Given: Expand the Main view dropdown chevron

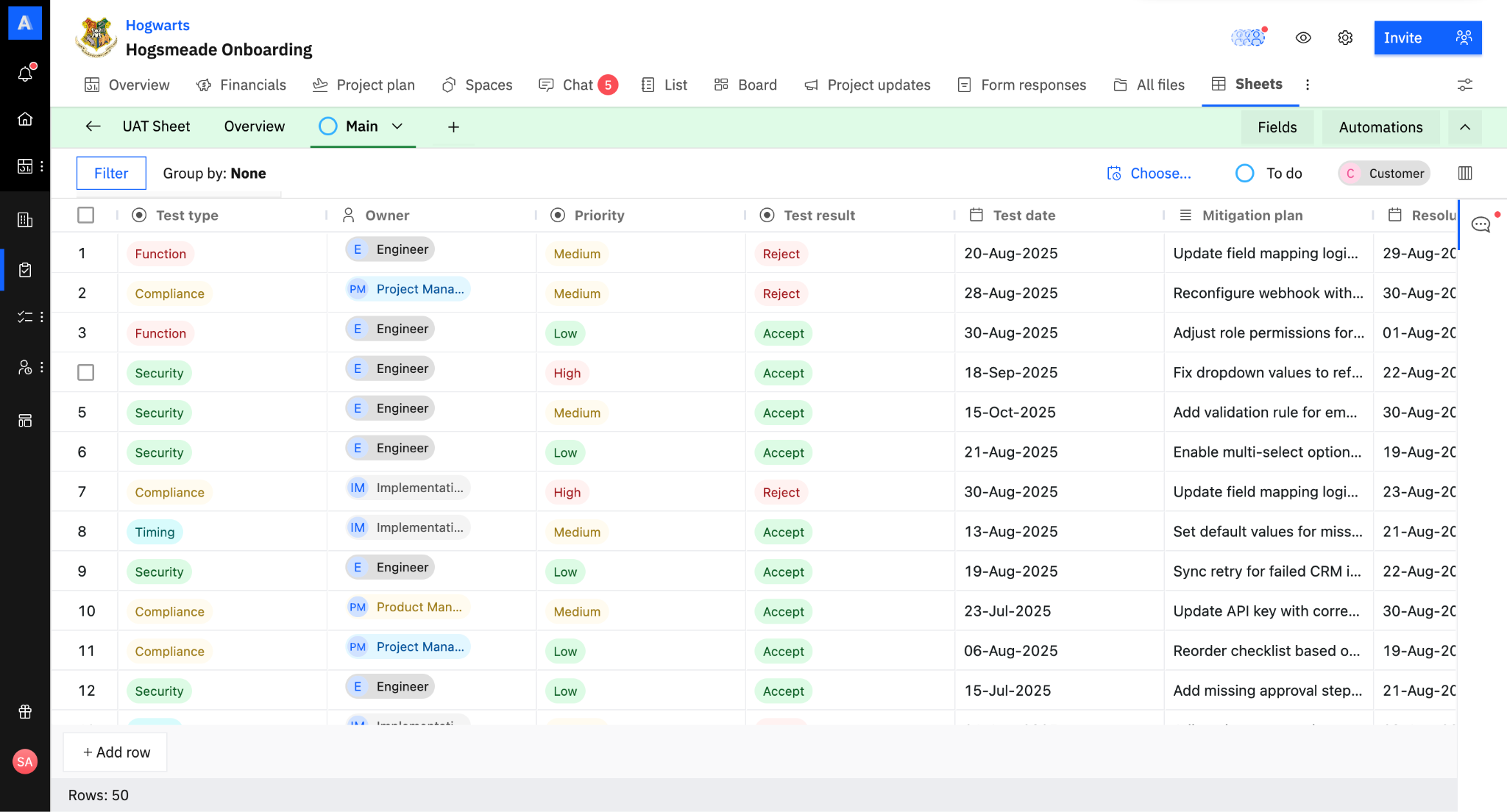Looking at the screenshot, I should (x=397, y=127).
